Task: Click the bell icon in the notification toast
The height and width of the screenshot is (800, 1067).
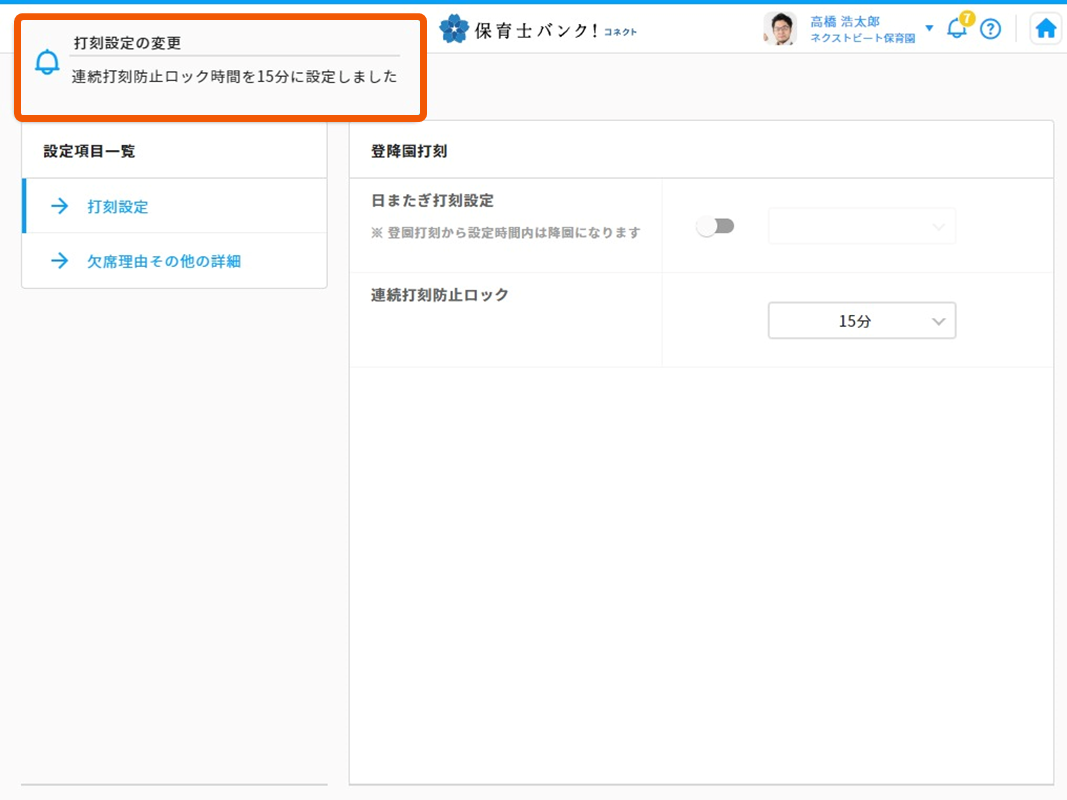Action: click(47, 63)
